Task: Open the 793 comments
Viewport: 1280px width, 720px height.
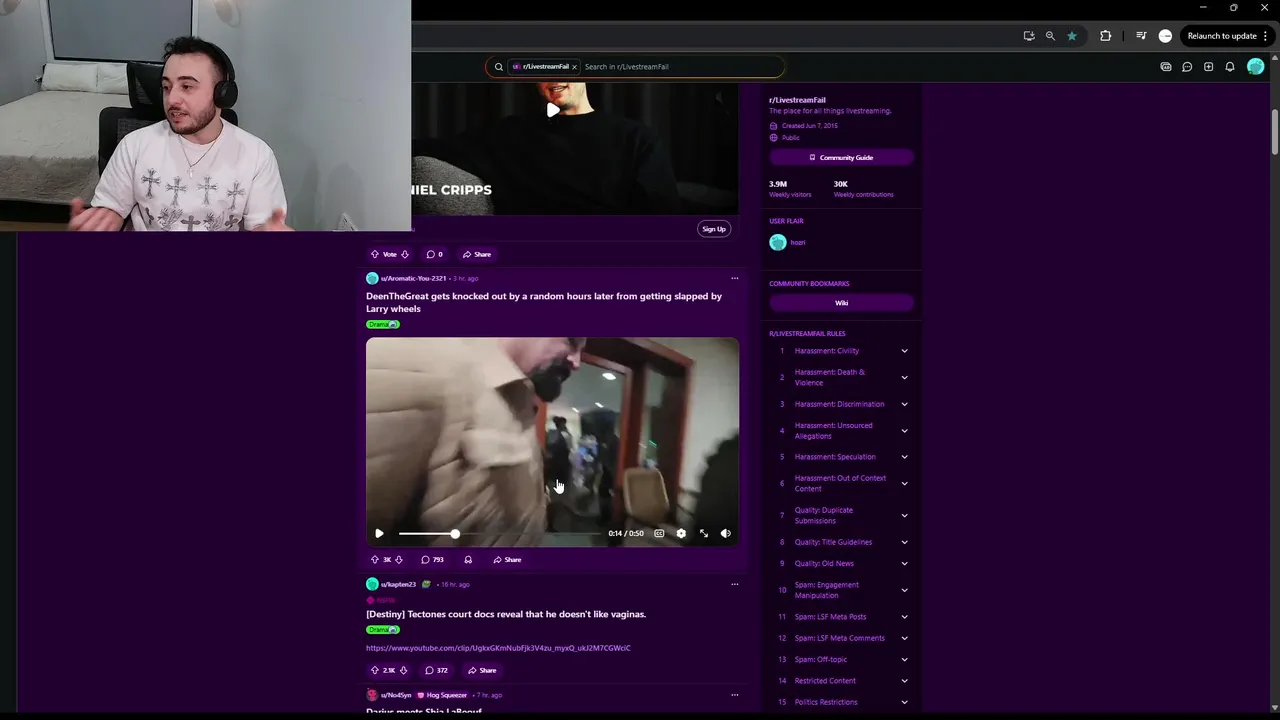Action: [432, 560]
